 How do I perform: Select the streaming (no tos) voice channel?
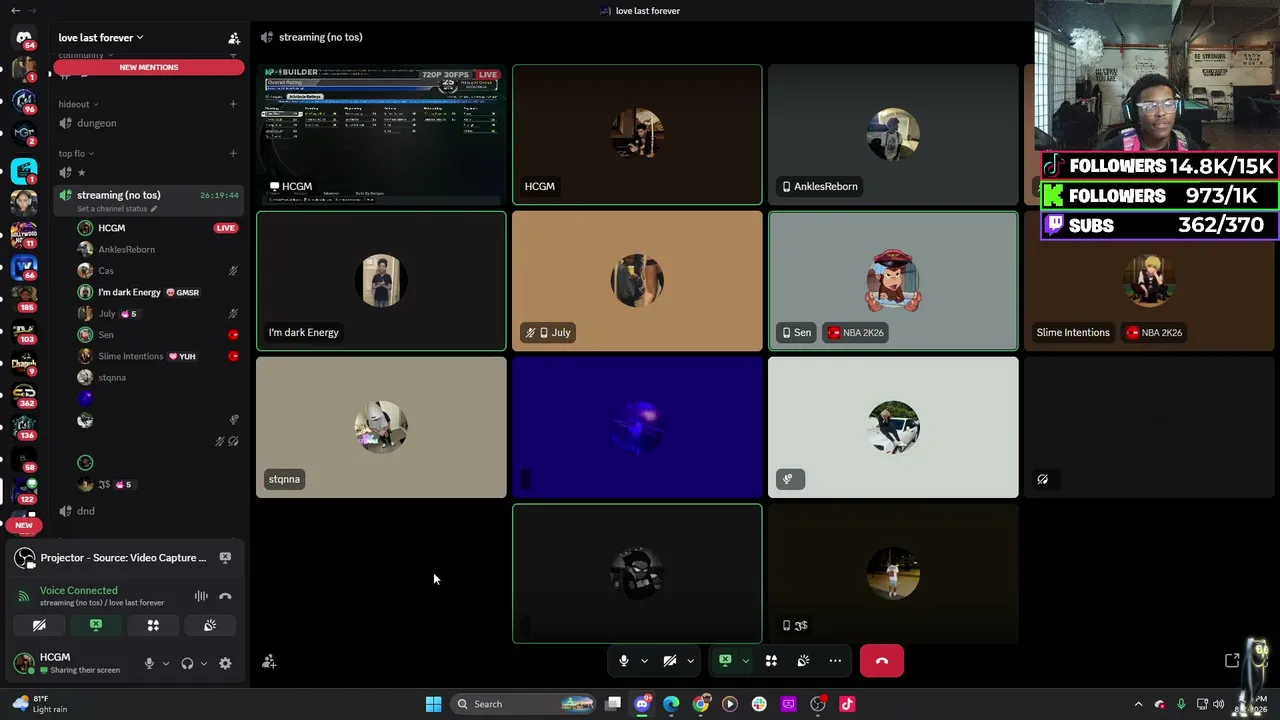tap(148, 201)
